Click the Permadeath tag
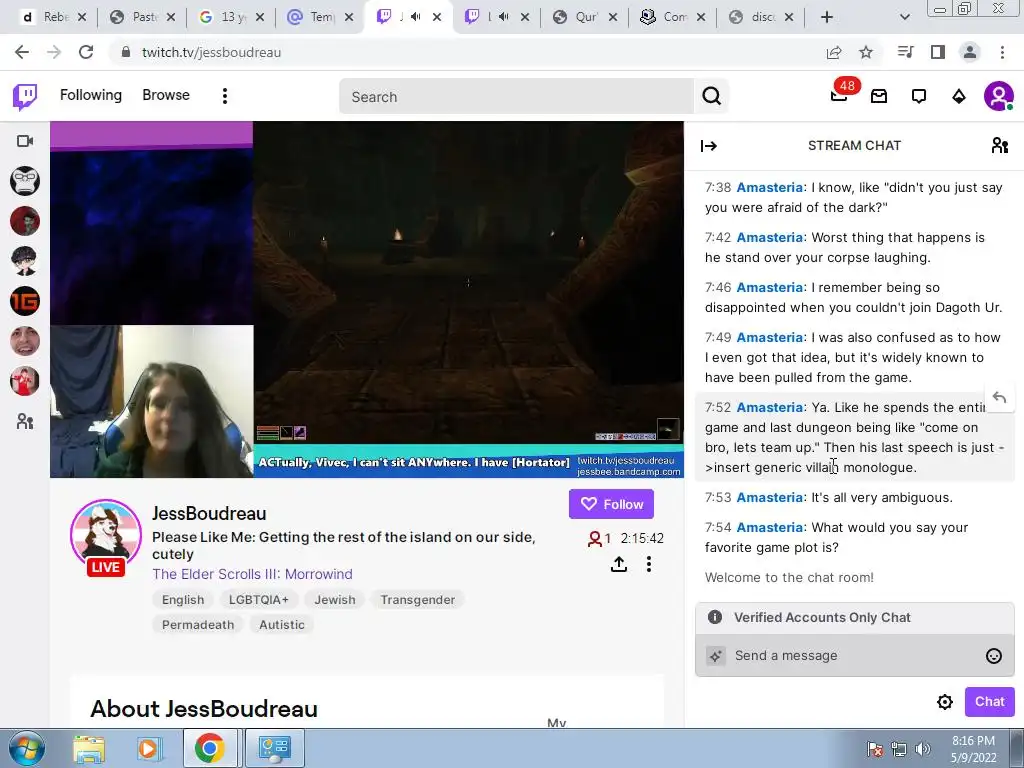Viewport: 1024px width, 768px height. click(x=198, y=625)
